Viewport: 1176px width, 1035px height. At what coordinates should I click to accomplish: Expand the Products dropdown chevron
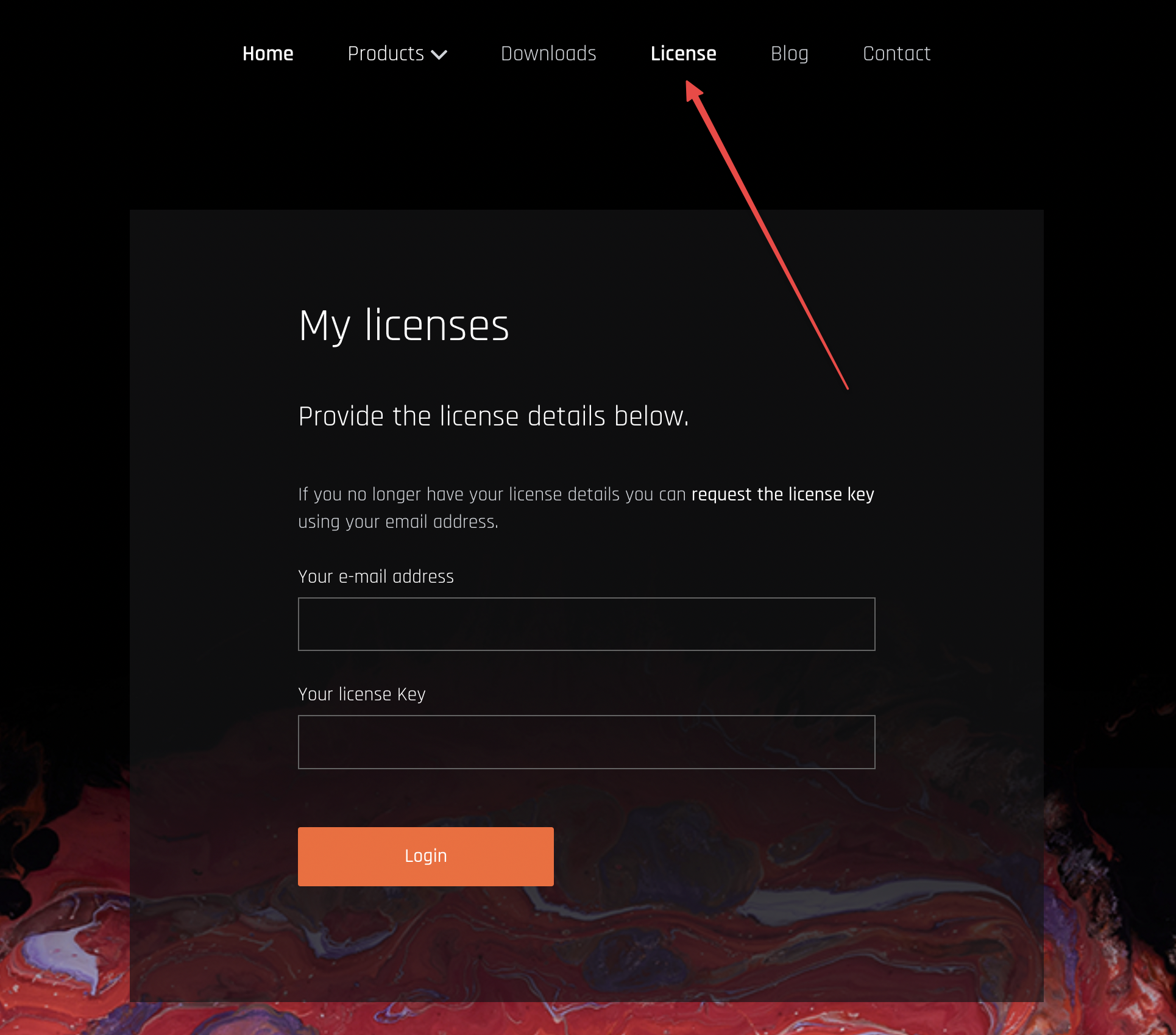[439, 55]
